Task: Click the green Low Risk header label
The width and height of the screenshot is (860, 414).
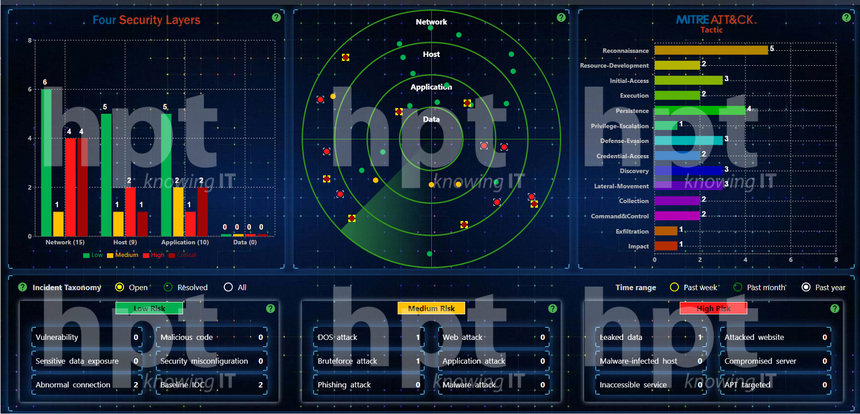Action: [x=150, y=309]
